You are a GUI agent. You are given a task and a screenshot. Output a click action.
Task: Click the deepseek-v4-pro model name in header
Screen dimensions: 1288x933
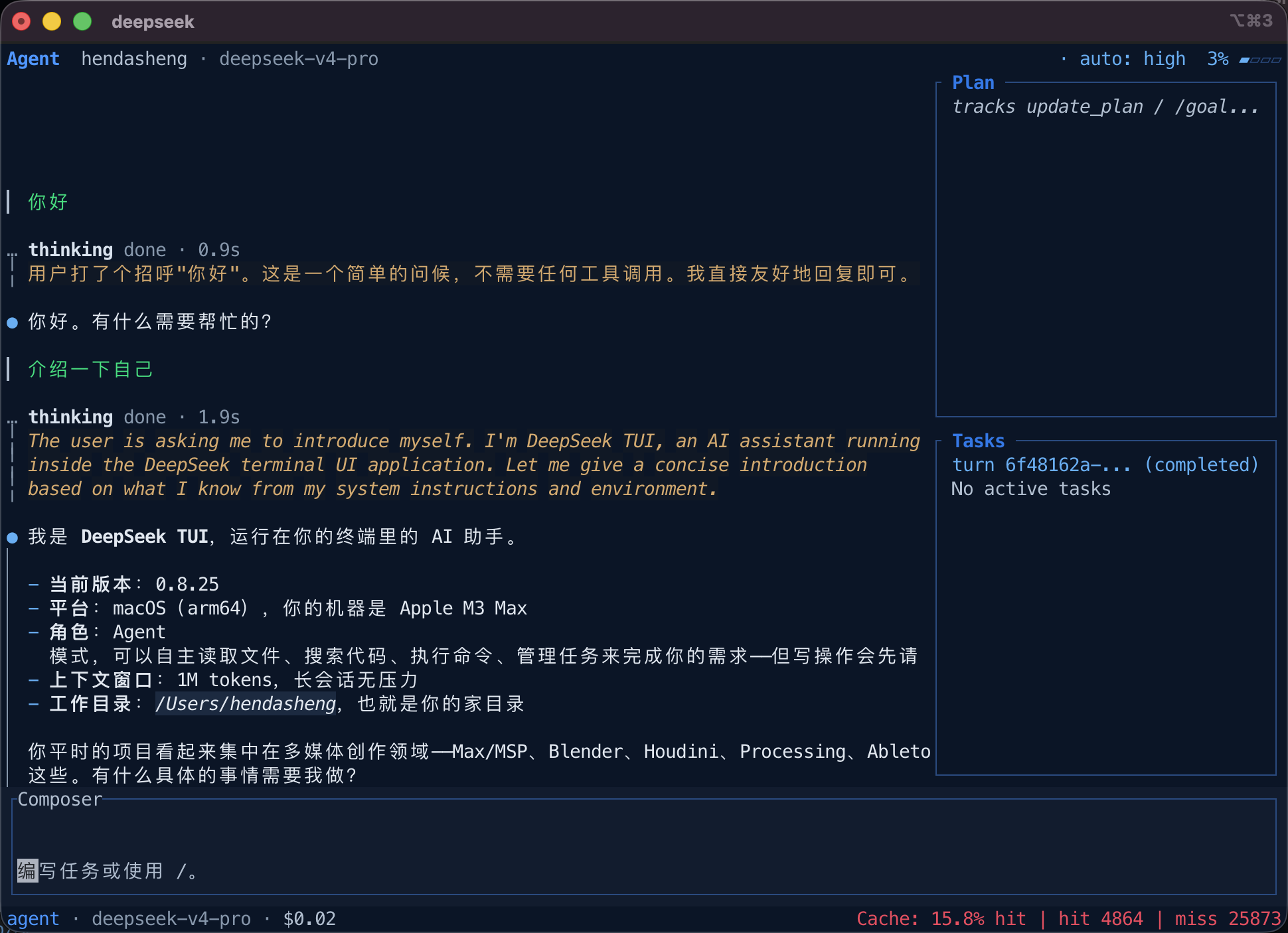[299, 59]
